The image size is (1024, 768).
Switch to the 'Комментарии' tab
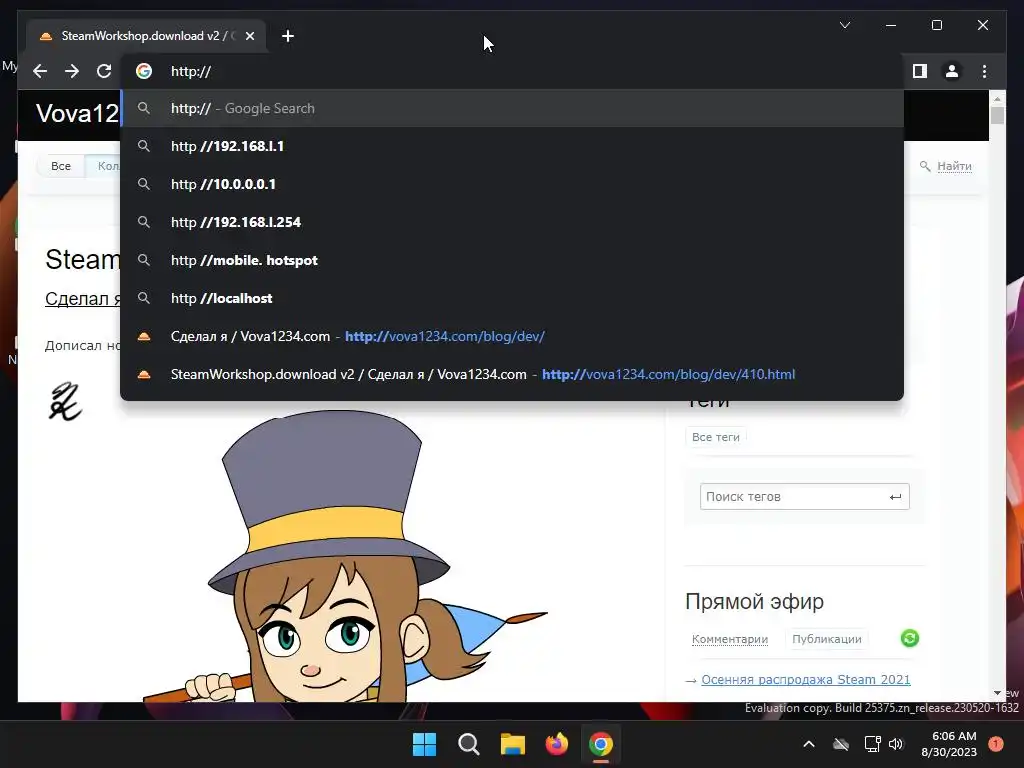(729, 639)
